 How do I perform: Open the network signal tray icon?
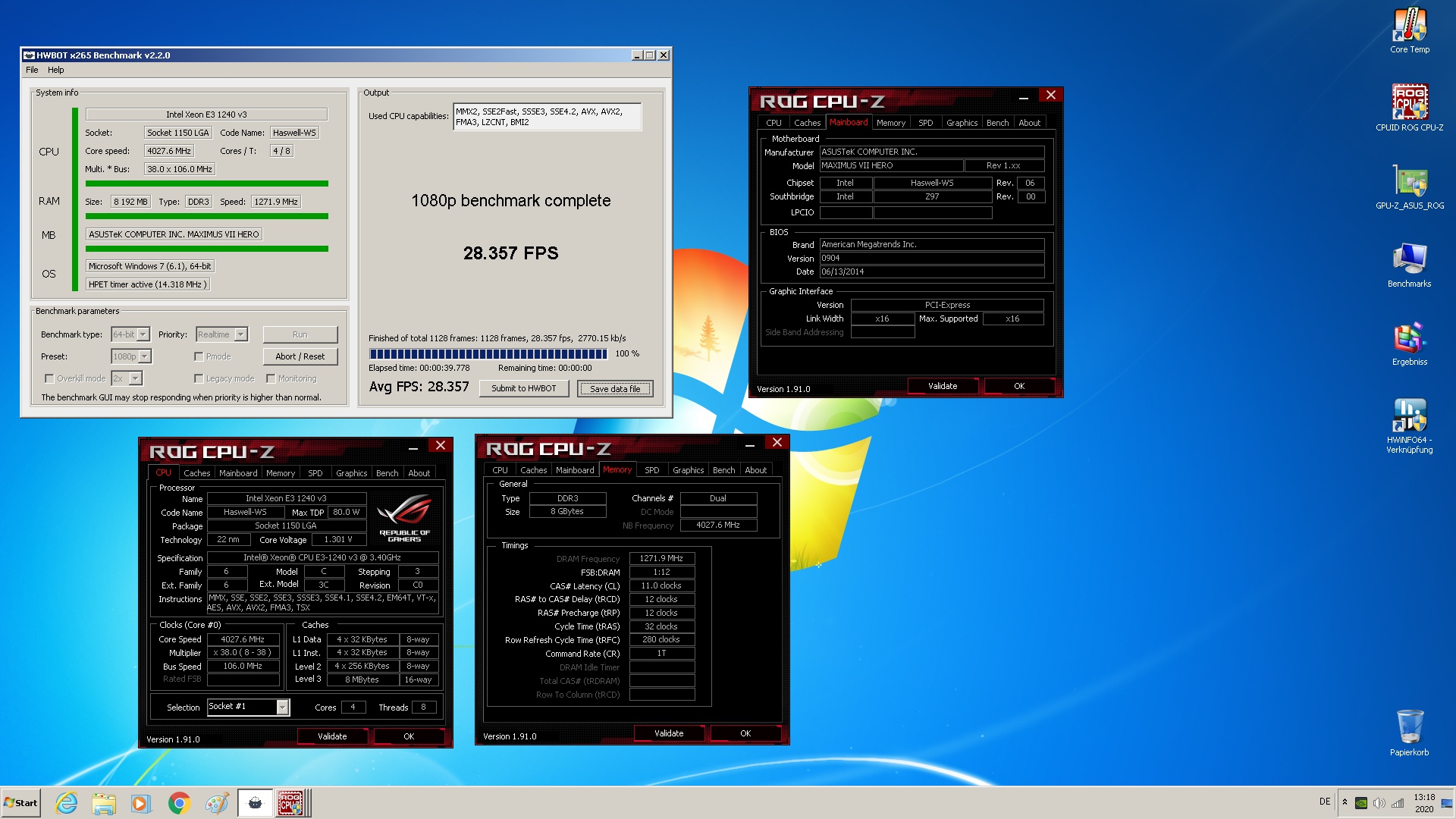point(1398,803)
